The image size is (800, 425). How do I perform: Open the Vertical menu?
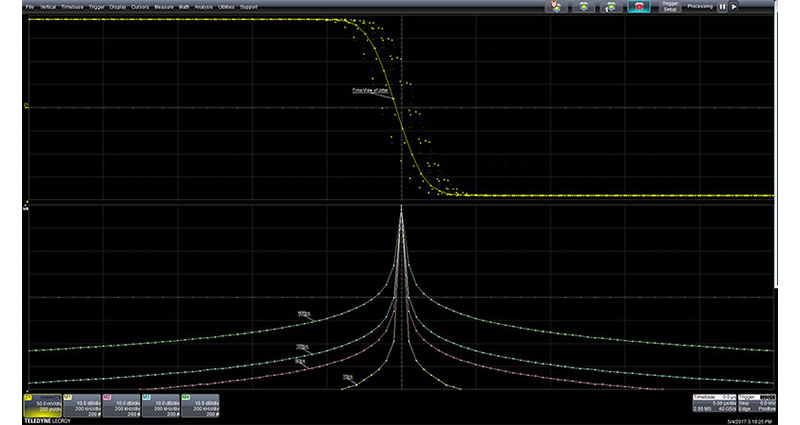point(47,6)
